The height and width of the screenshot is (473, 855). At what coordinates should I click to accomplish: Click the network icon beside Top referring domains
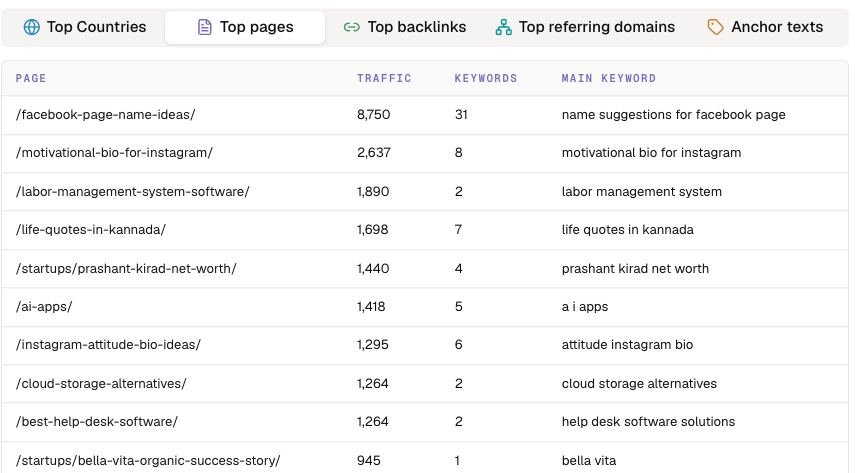(503, 27)
